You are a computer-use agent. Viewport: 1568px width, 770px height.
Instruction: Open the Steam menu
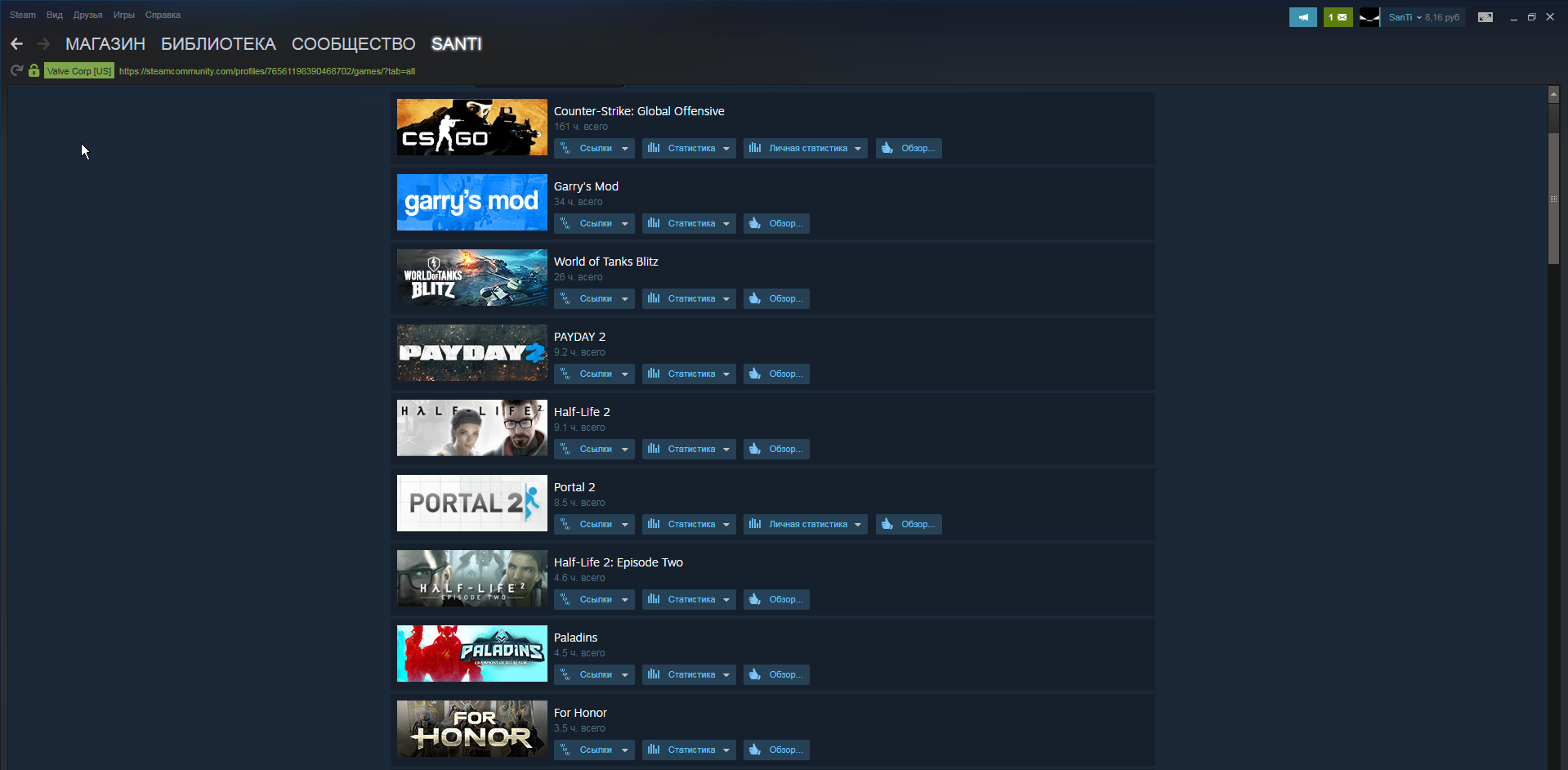(x=23, y=15)
